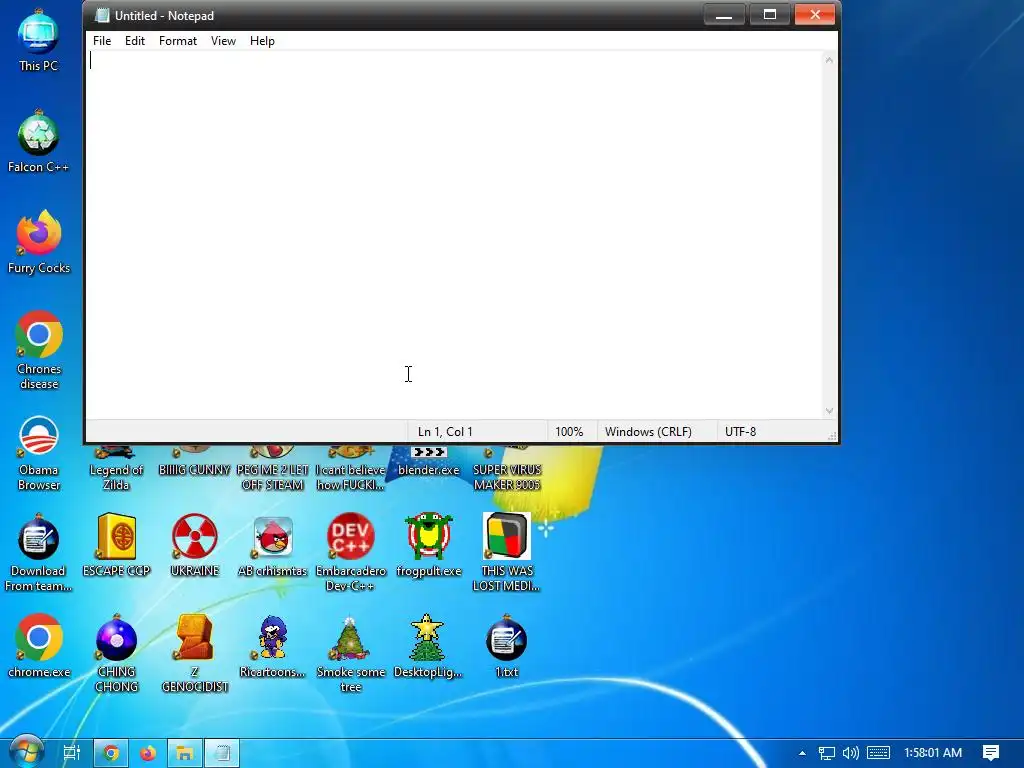The height and width of the screenshot is (768, 1024).
Task: Open the Format menu in Notepad
Action: (x=178, y=40)
